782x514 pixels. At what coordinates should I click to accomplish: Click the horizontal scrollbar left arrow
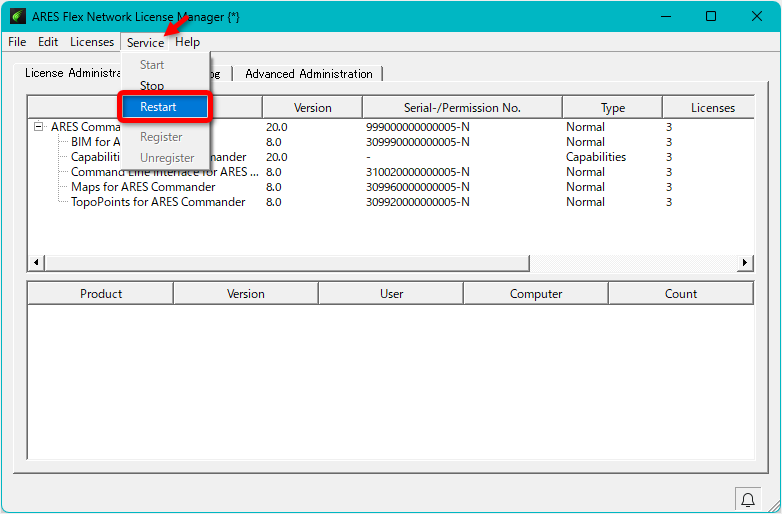[x=36, y=262]
